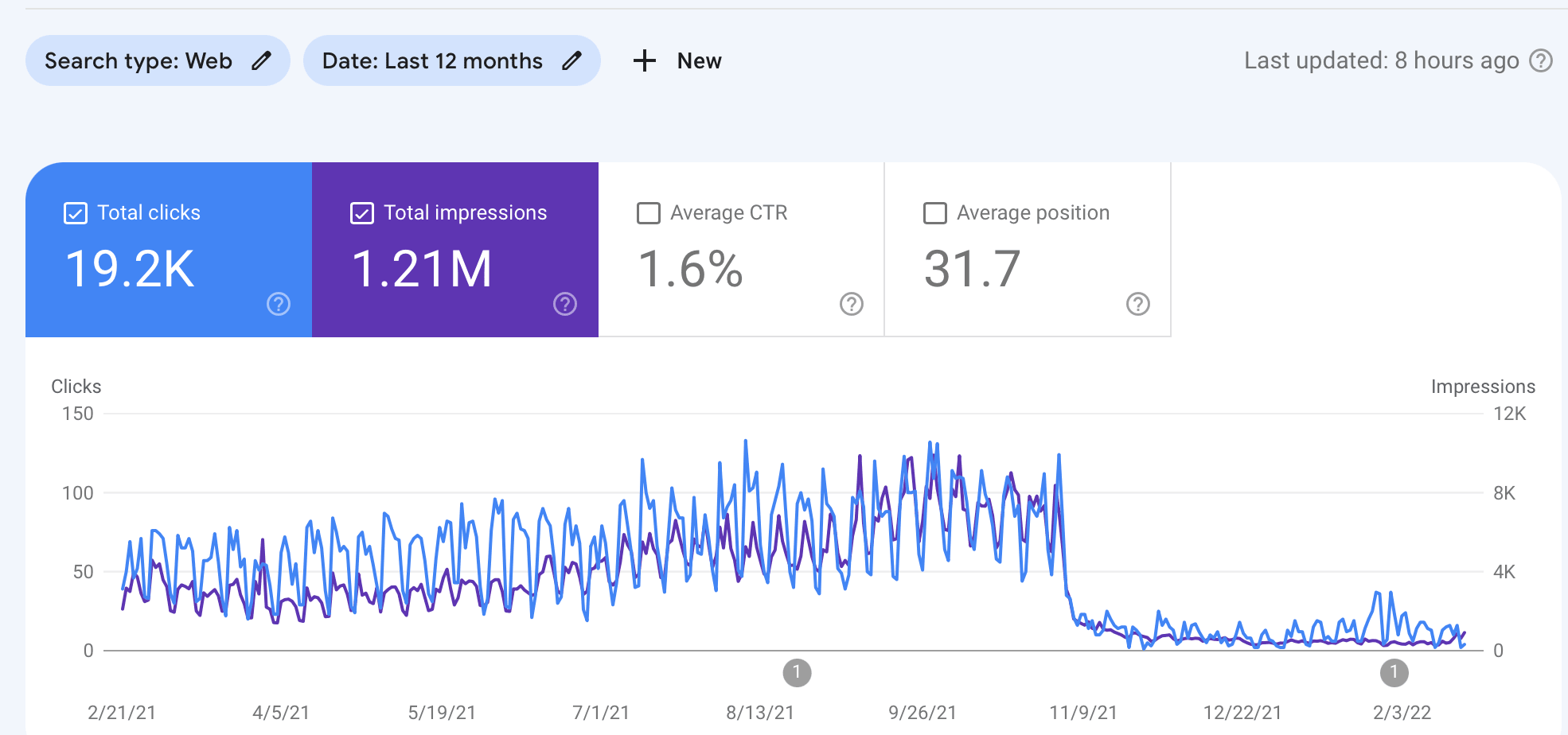
Task: Uncheck the Total impressions checkbox
Action: point(362,212)
